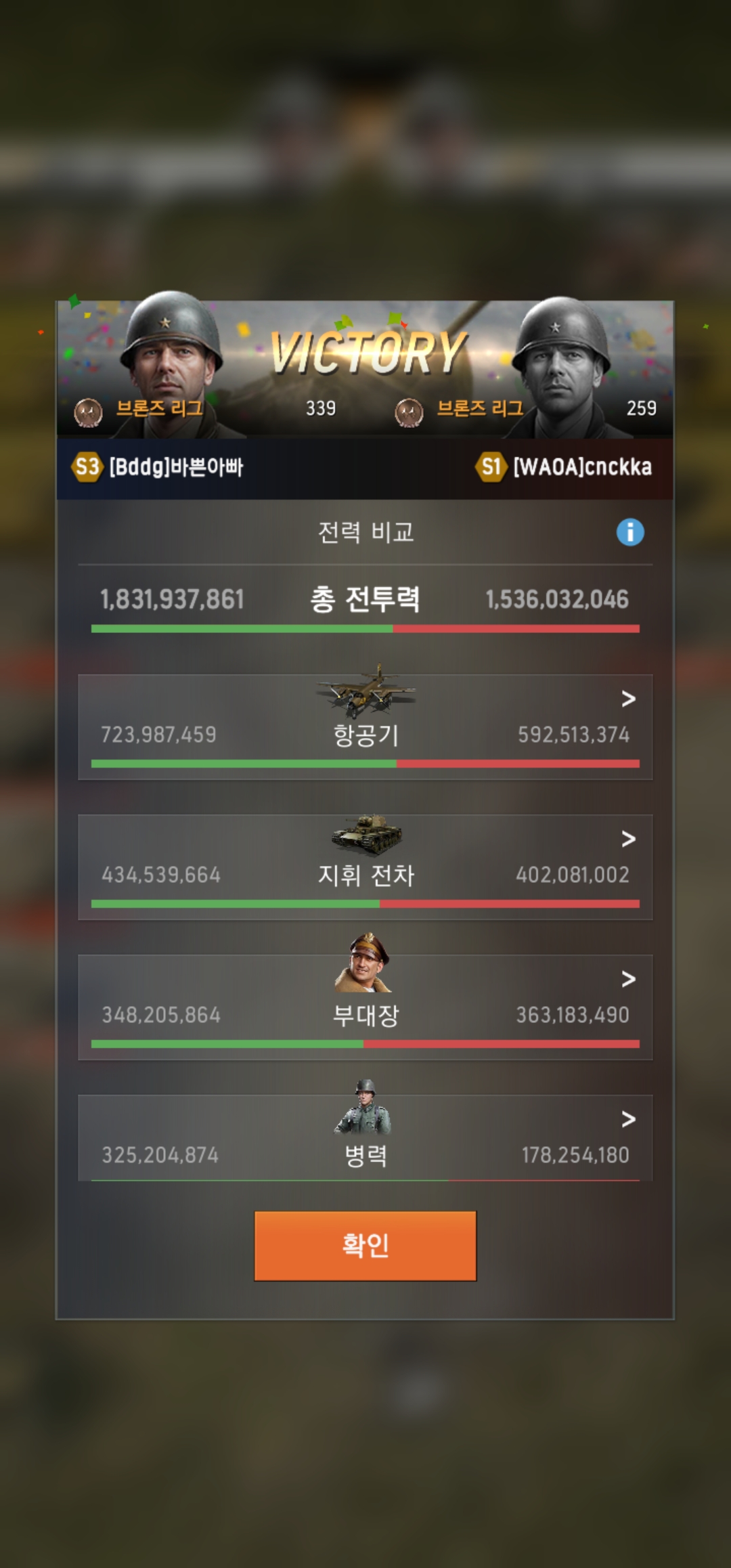This screenshot has height=1568, width=731.
Task: Tap right player's bronze league medal icon
Action: [409, 412]
